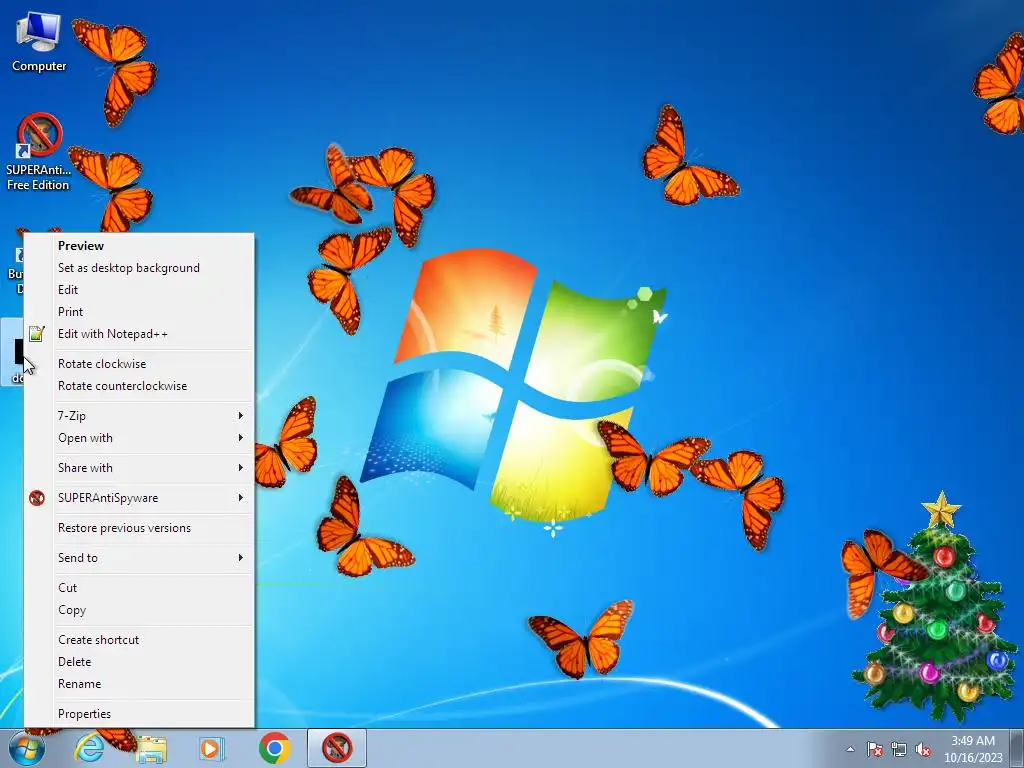Choose Rename in the context menu
Viewport: 1024px width, 768px height.
[x=139, y=684]
